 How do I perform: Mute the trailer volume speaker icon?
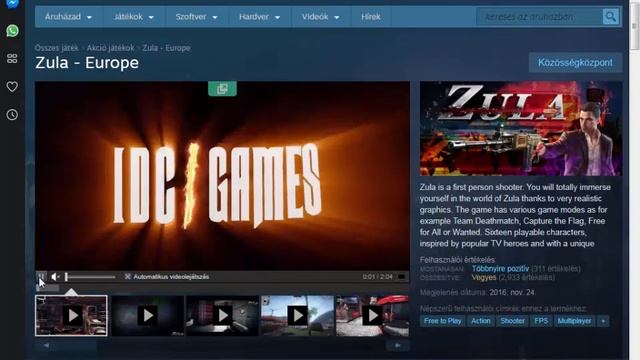(55, 277)
